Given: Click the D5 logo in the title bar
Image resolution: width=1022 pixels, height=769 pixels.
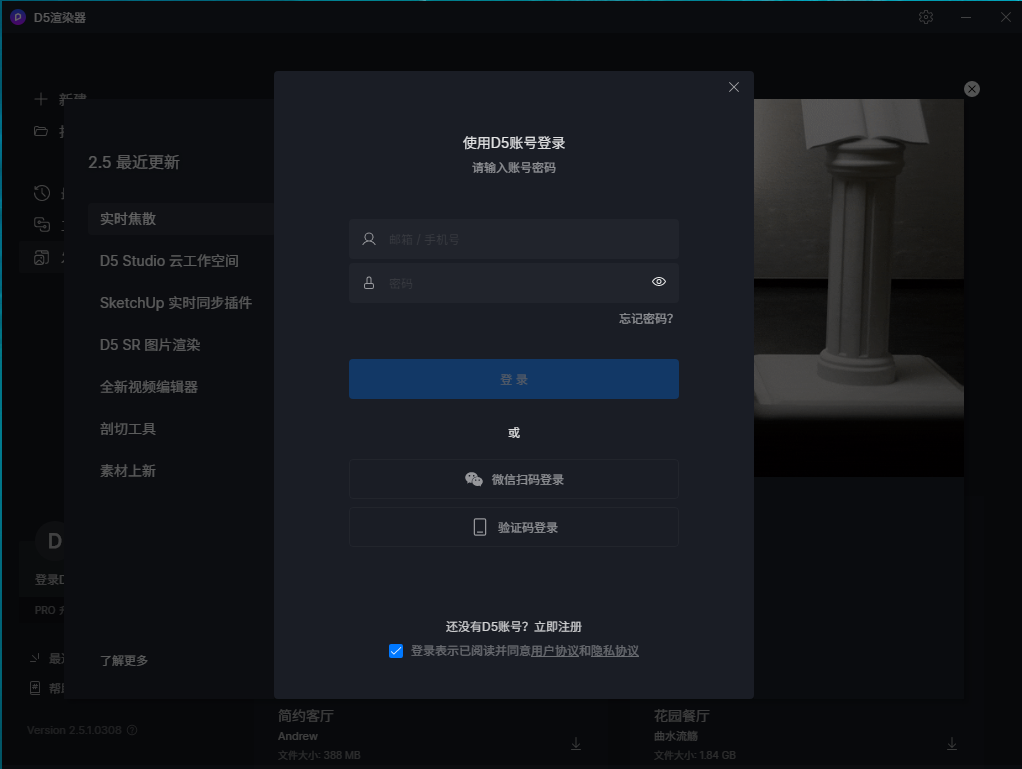Looking at the screenshot, I should pos(17,17).
